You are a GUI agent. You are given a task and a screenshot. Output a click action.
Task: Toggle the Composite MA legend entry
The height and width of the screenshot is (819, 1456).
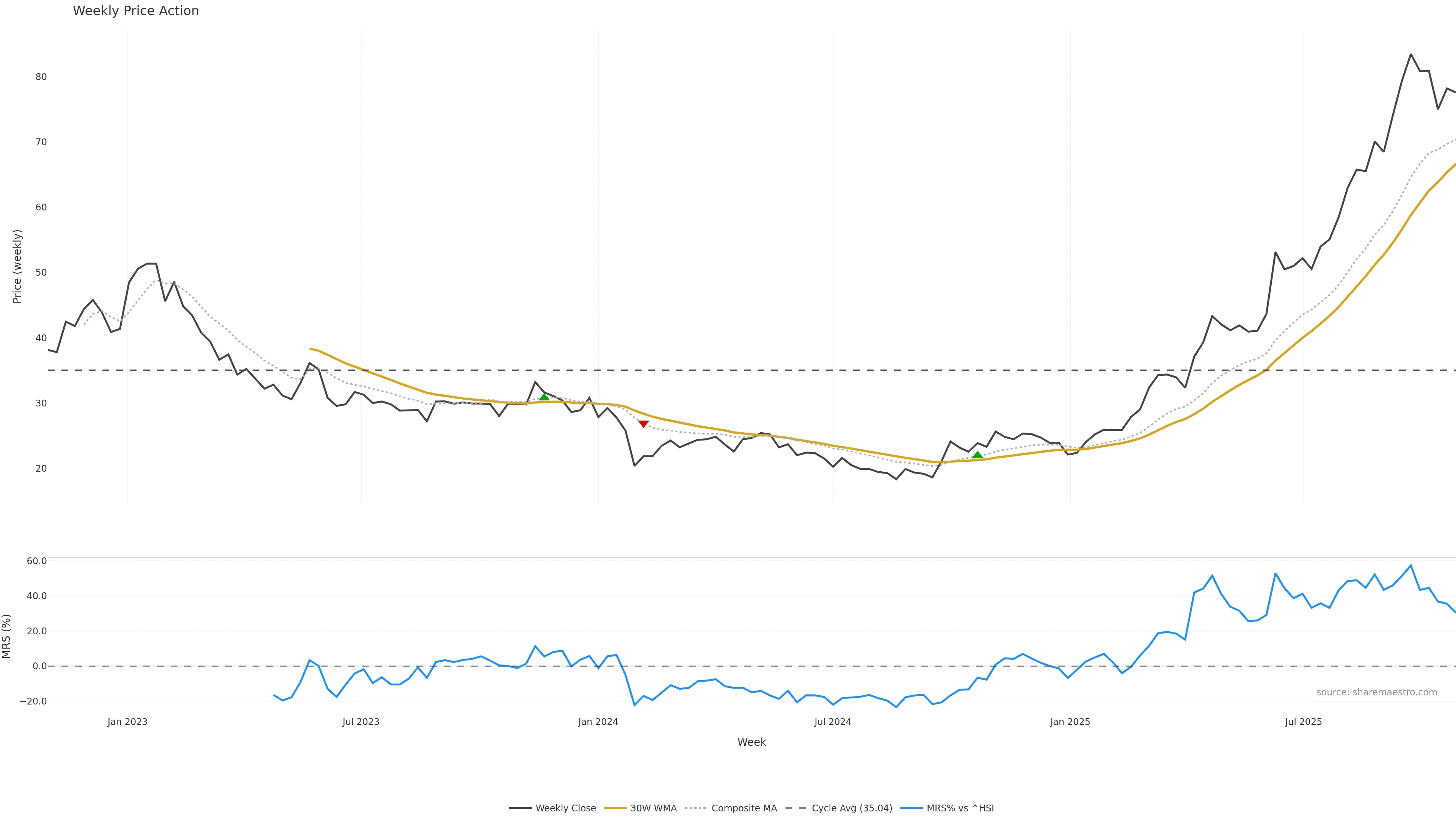pyautogui.click(x=744, y=808)
